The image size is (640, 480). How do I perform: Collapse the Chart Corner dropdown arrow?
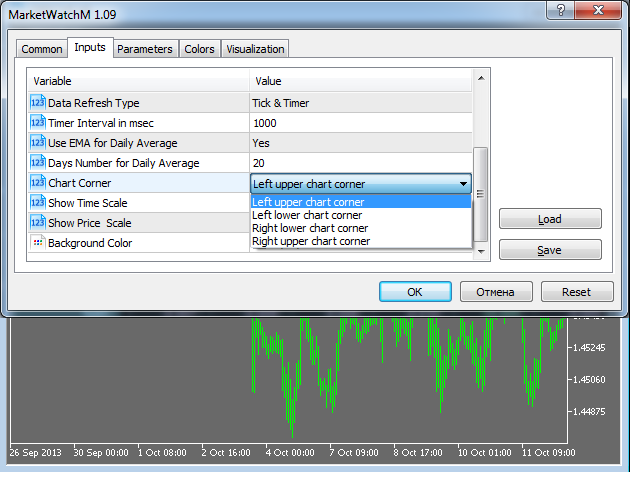coord(463,184)
